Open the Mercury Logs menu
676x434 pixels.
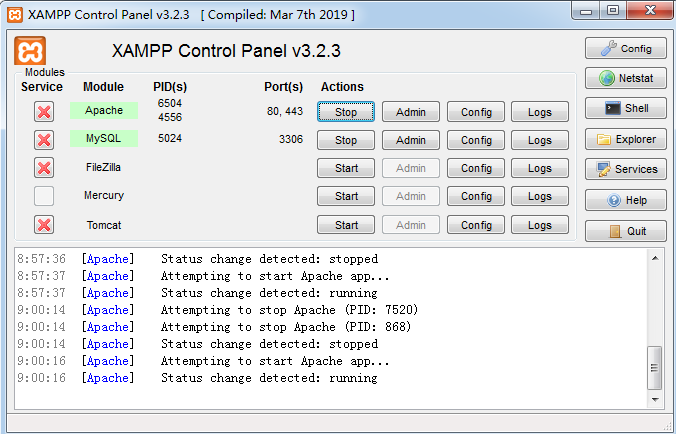[x=540, y=196]
